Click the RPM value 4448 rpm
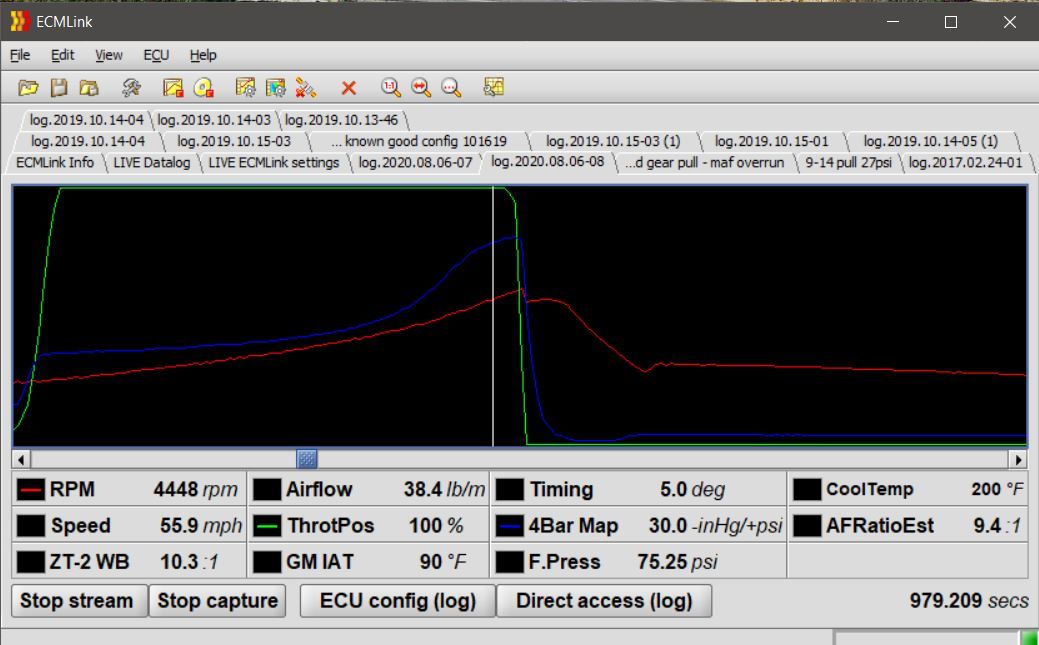The width and height of the screenshot is (1039, 645). pyautogui.click(x=195, y=490)
